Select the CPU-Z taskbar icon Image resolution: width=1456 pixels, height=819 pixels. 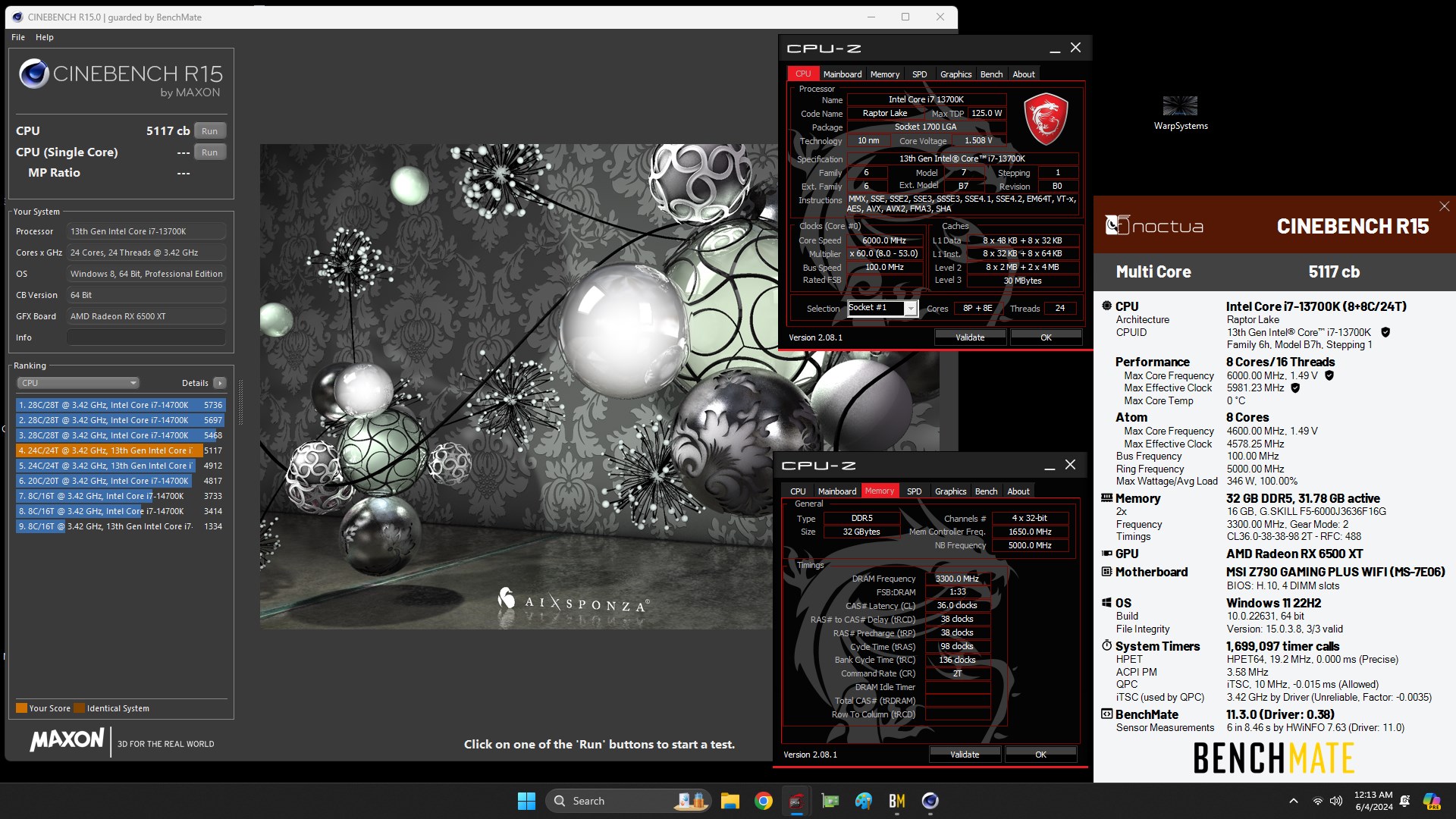[796, 801]
